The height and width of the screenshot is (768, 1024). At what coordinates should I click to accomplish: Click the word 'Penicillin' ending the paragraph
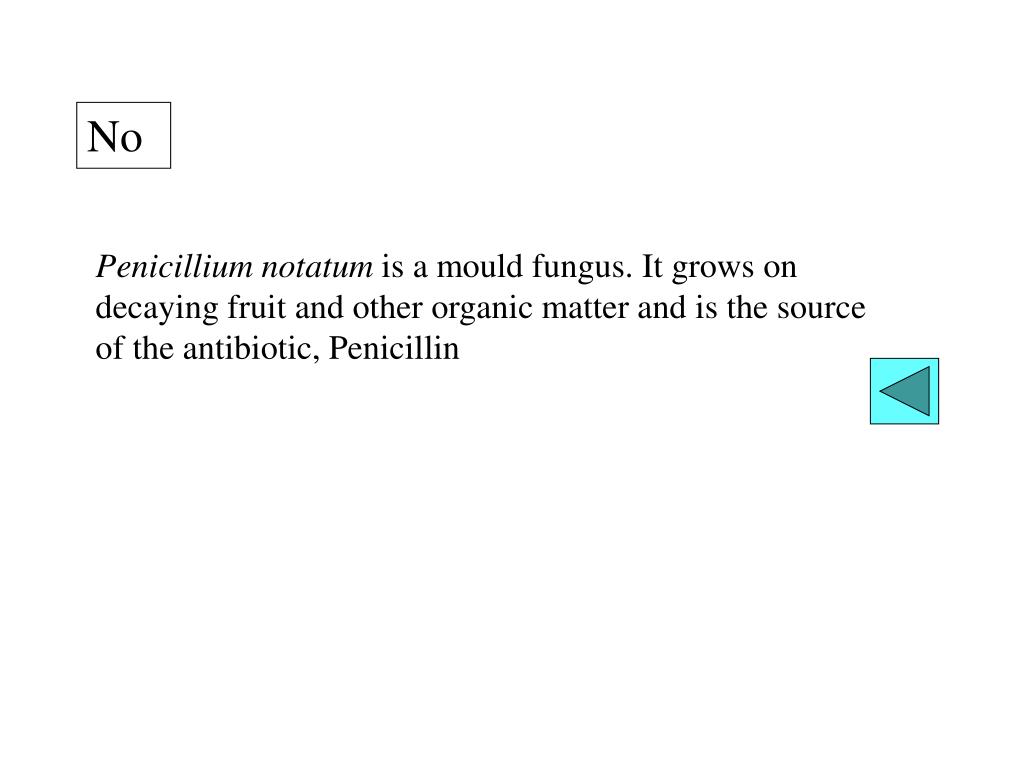(x=394, y=348)
